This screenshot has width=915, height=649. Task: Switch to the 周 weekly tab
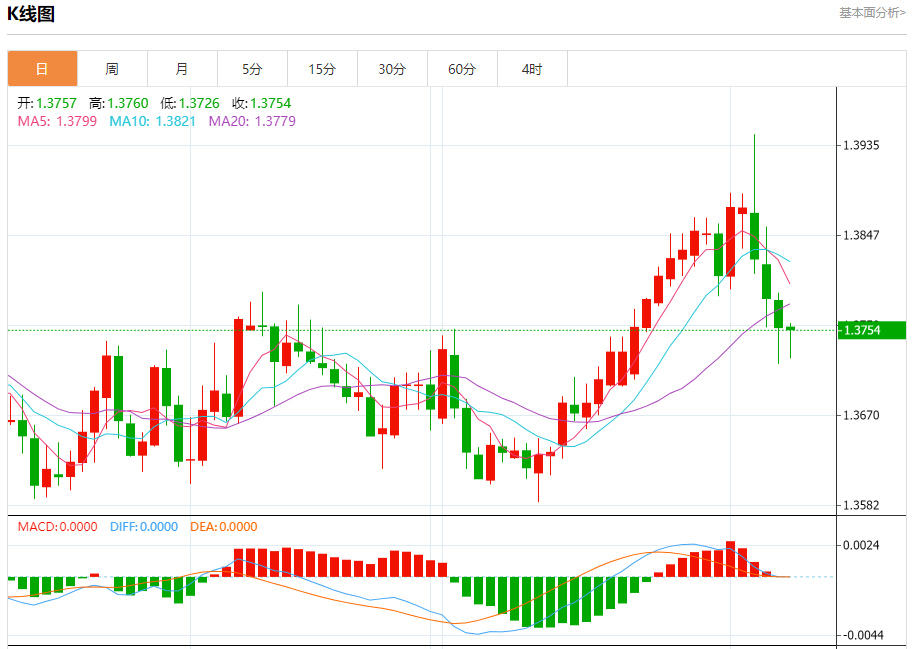(x=112, y=69)
